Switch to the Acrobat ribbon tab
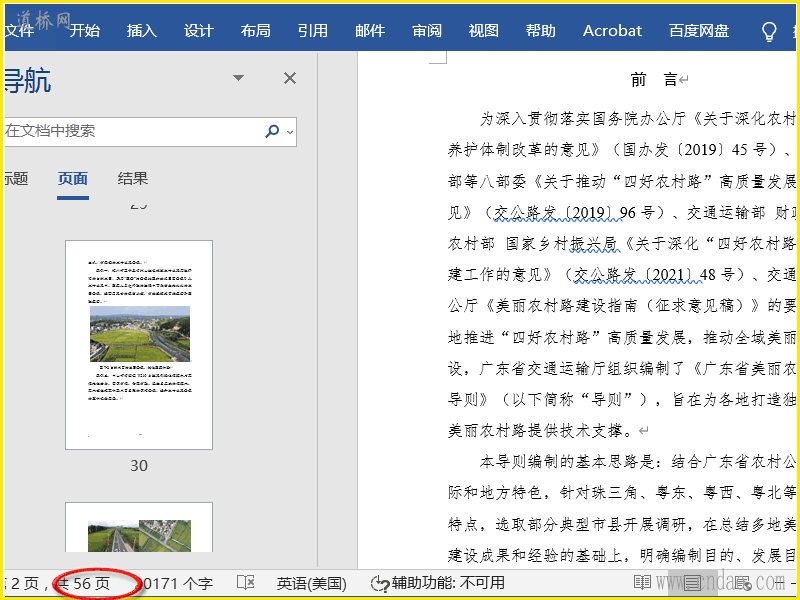 pyautogui.click(x=612, y=31)
